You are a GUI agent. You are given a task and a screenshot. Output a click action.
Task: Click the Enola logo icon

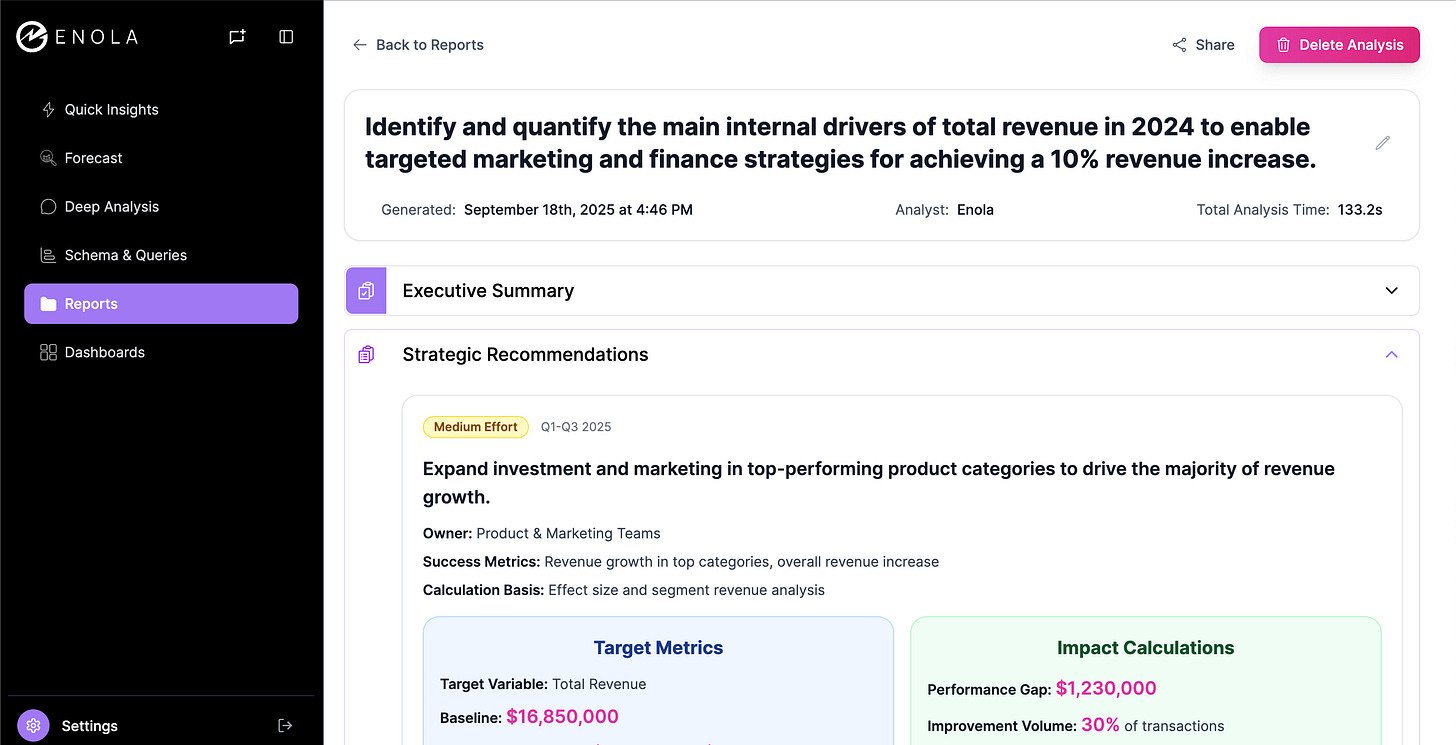(32, 37)
